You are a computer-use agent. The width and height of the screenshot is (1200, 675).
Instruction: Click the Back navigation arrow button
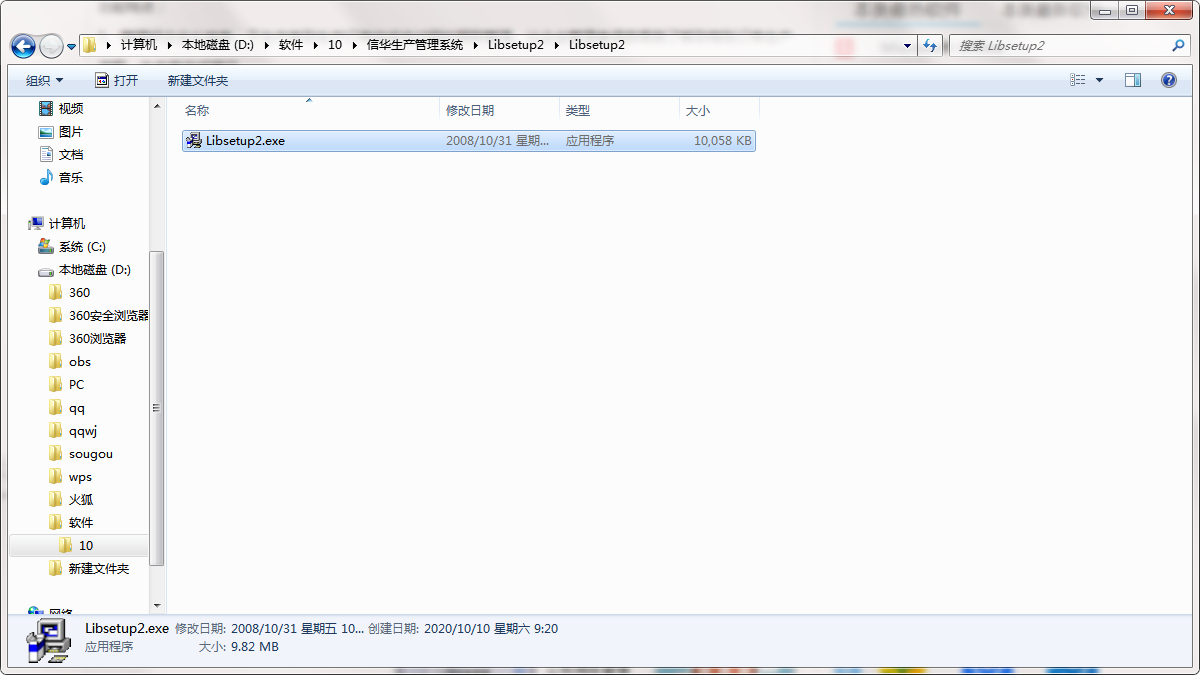(23, 46)
